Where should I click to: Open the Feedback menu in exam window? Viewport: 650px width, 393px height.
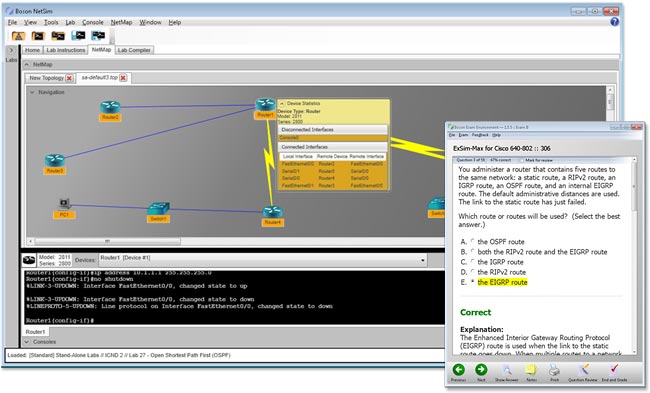coord(480,135)
